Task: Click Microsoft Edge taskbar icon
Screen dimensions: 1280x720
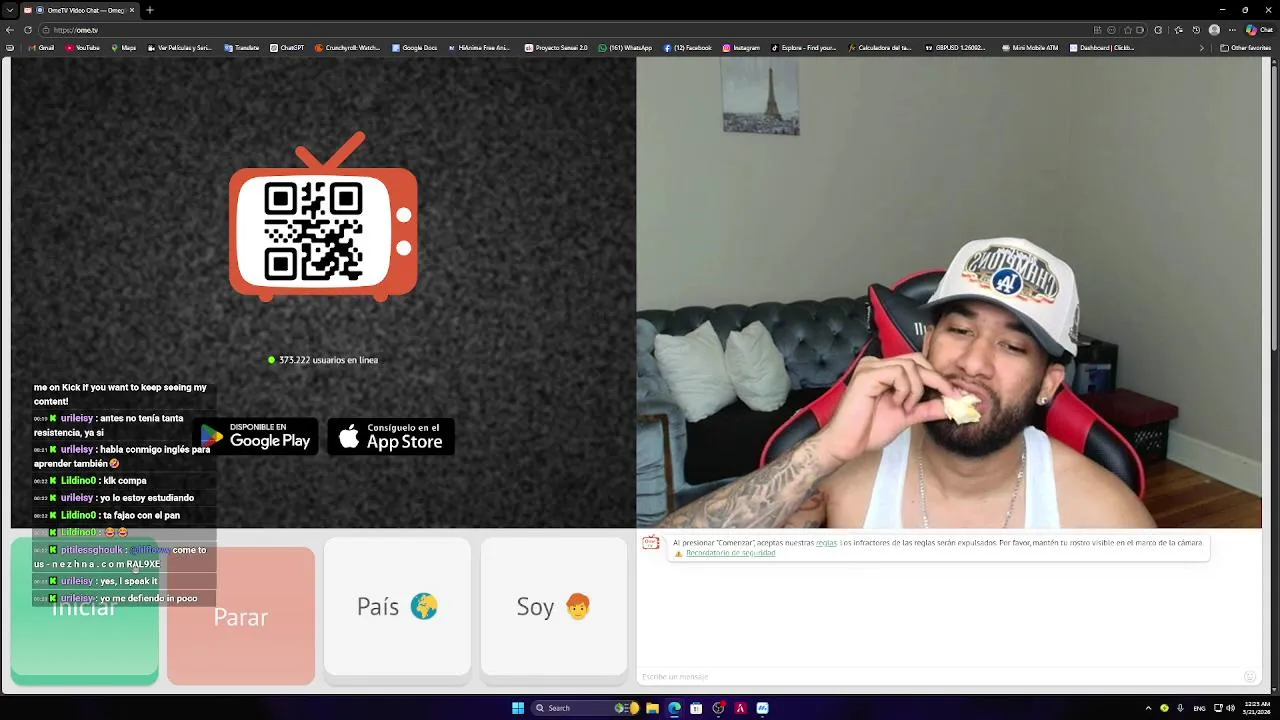Action: 674,708
